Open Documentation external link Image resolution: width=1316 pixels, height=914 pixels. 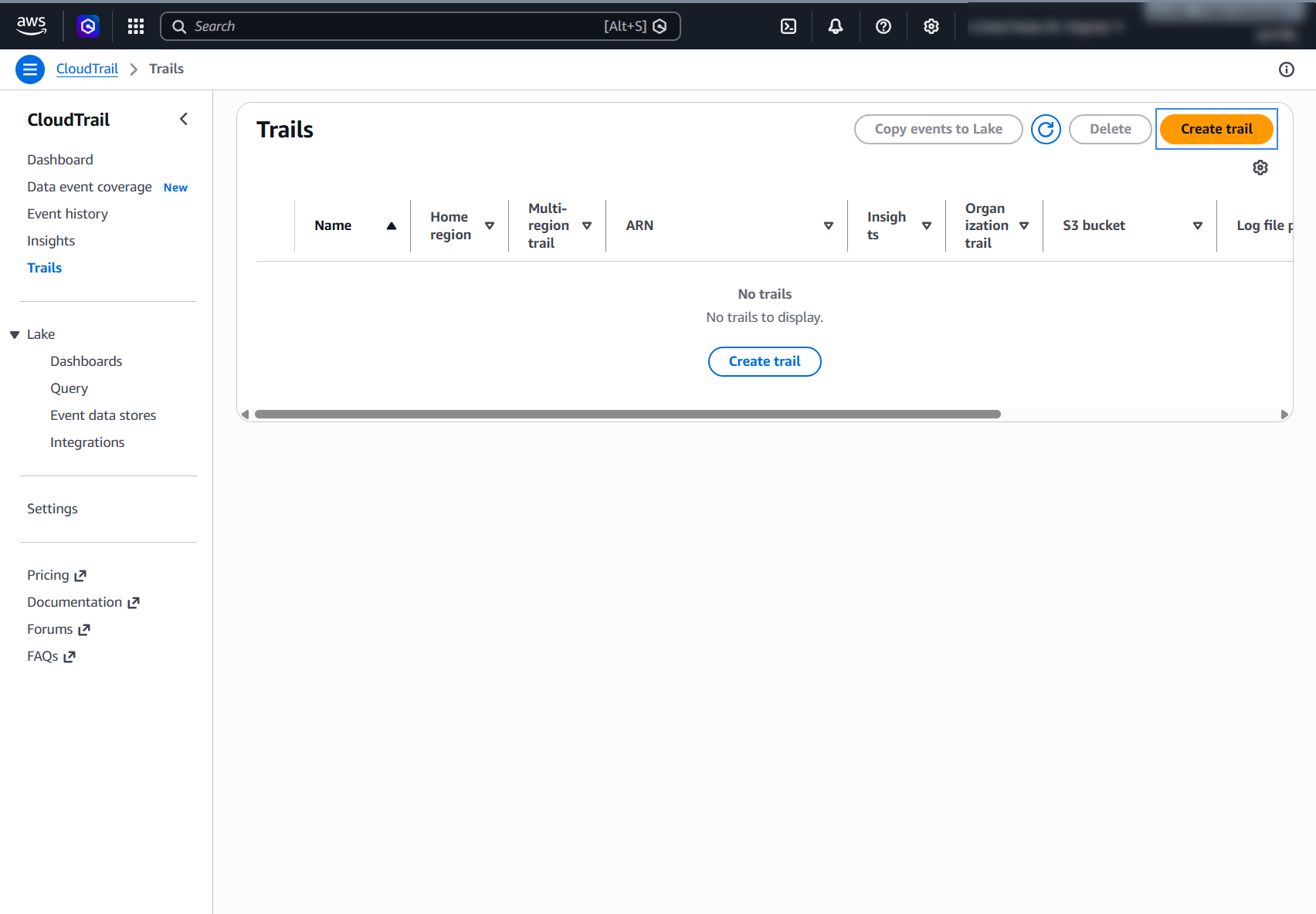[x=83, y=602]
